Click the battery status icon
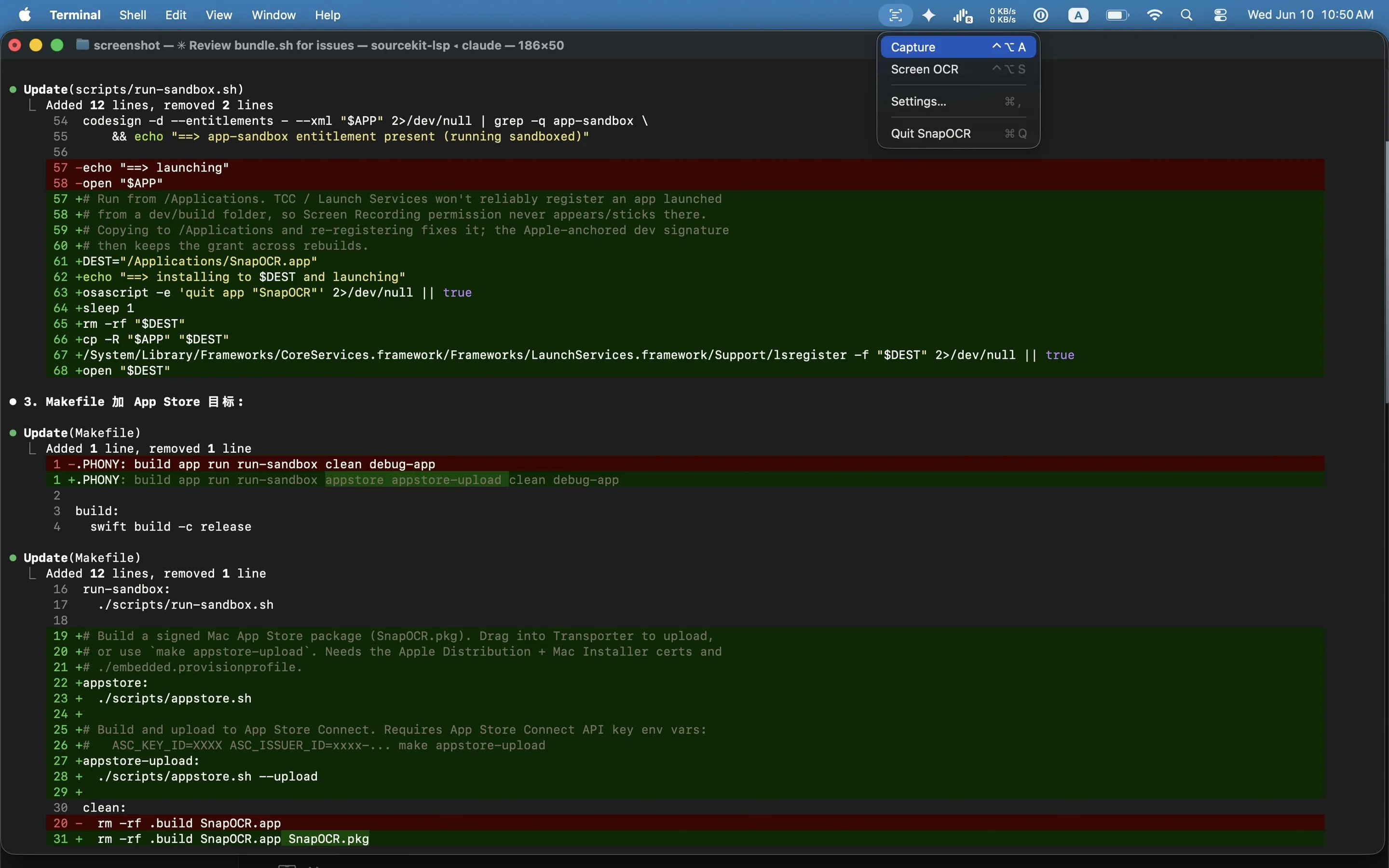Image resolution: width=1389 pixels, height=868 pixels. tap(1117, 15)
